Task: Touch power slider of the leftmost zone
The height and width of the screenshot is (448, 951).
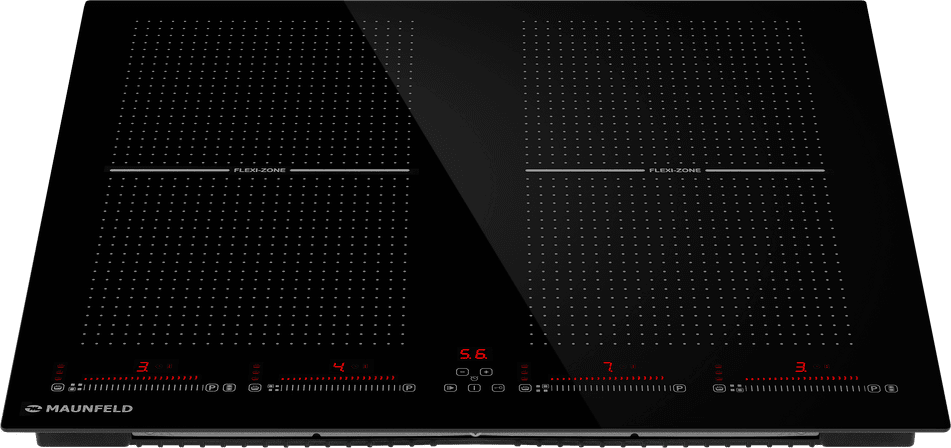Action: [140, 387]
